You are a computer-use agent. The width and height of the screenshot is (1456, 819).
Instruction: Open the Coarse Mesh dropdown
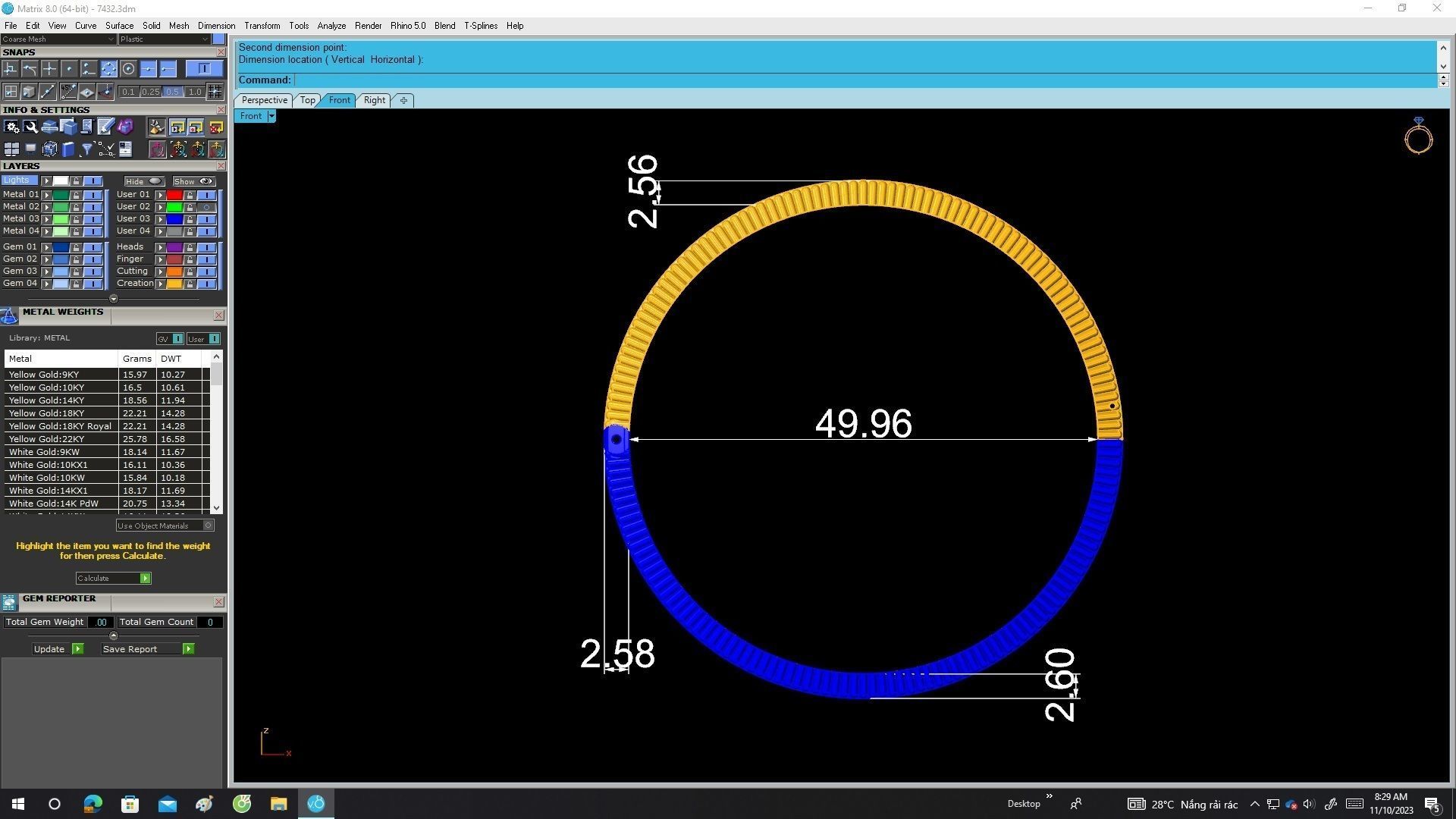(x=58, y=39)
